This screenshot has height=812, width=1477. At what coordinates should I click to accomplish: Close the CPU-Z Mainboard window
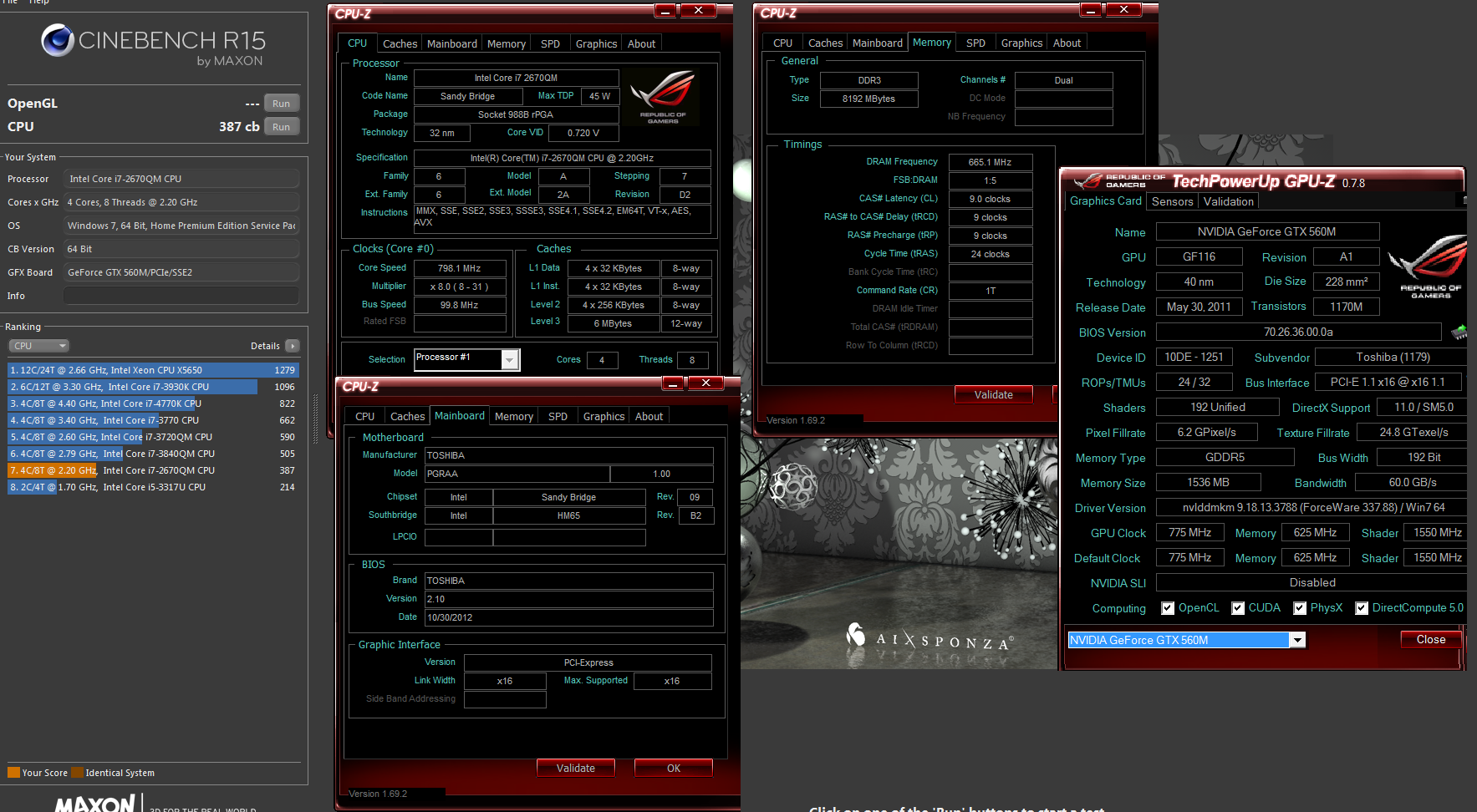[705, 383]
